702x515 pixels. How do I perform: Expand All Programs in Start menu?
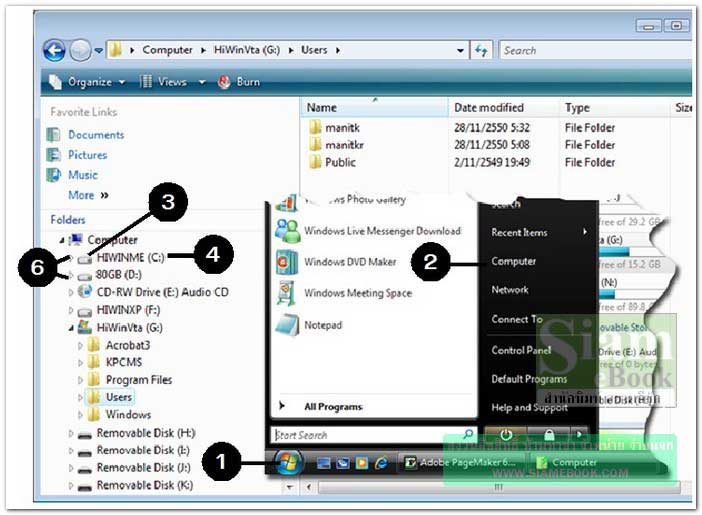pos(333,407)
